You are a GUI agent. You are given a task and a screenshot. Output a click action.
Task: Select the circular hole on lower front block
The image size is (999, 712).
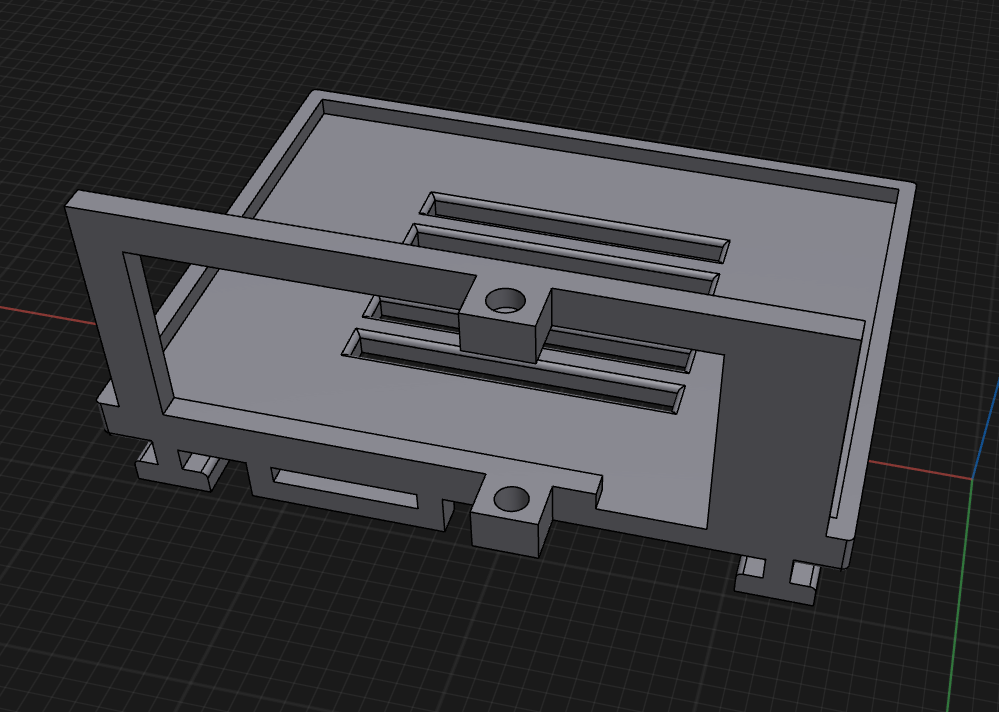point(511,496)
